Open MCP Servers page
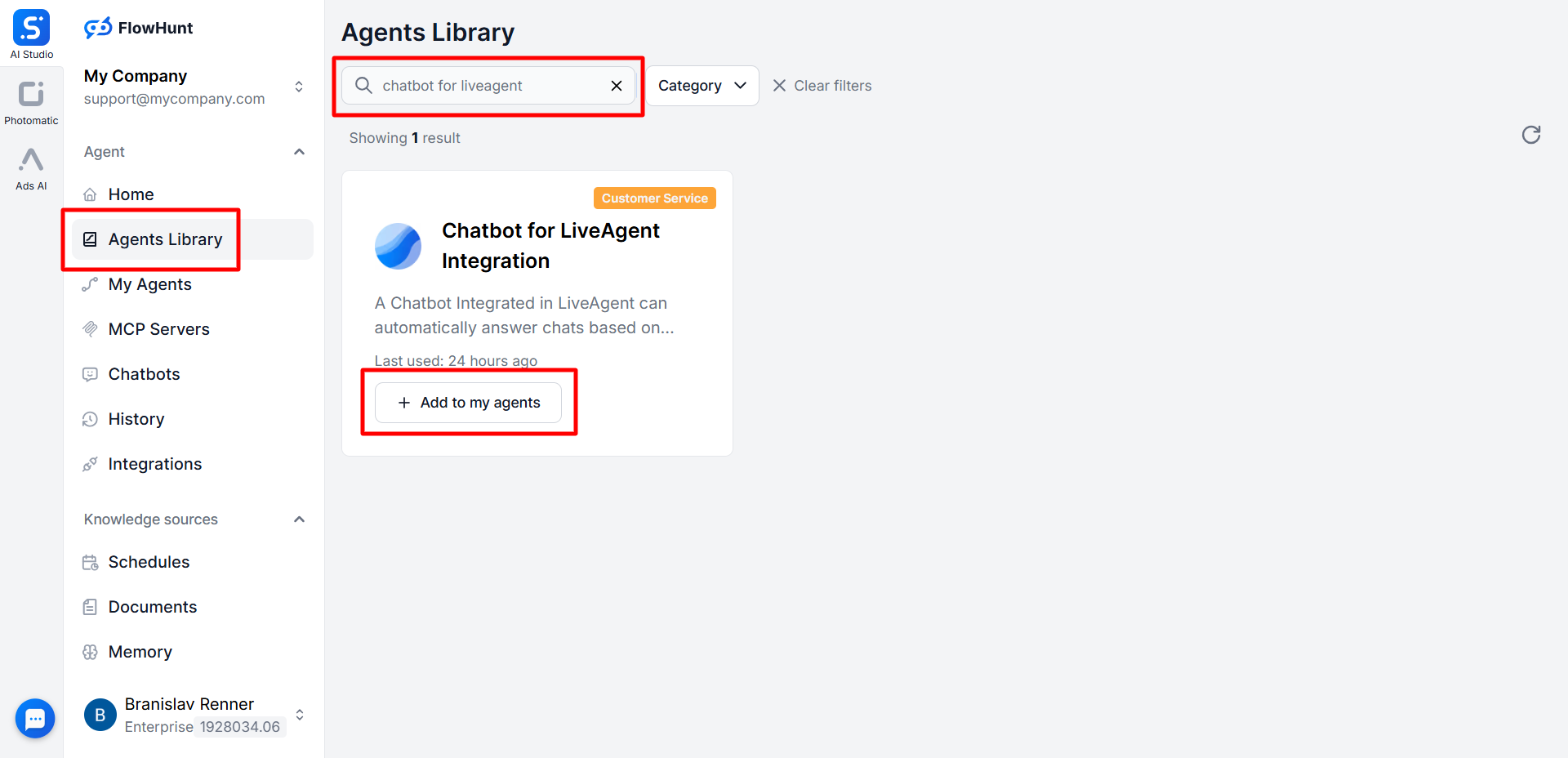This screenshot has height=758, width=1568. (x=158, y=329)
